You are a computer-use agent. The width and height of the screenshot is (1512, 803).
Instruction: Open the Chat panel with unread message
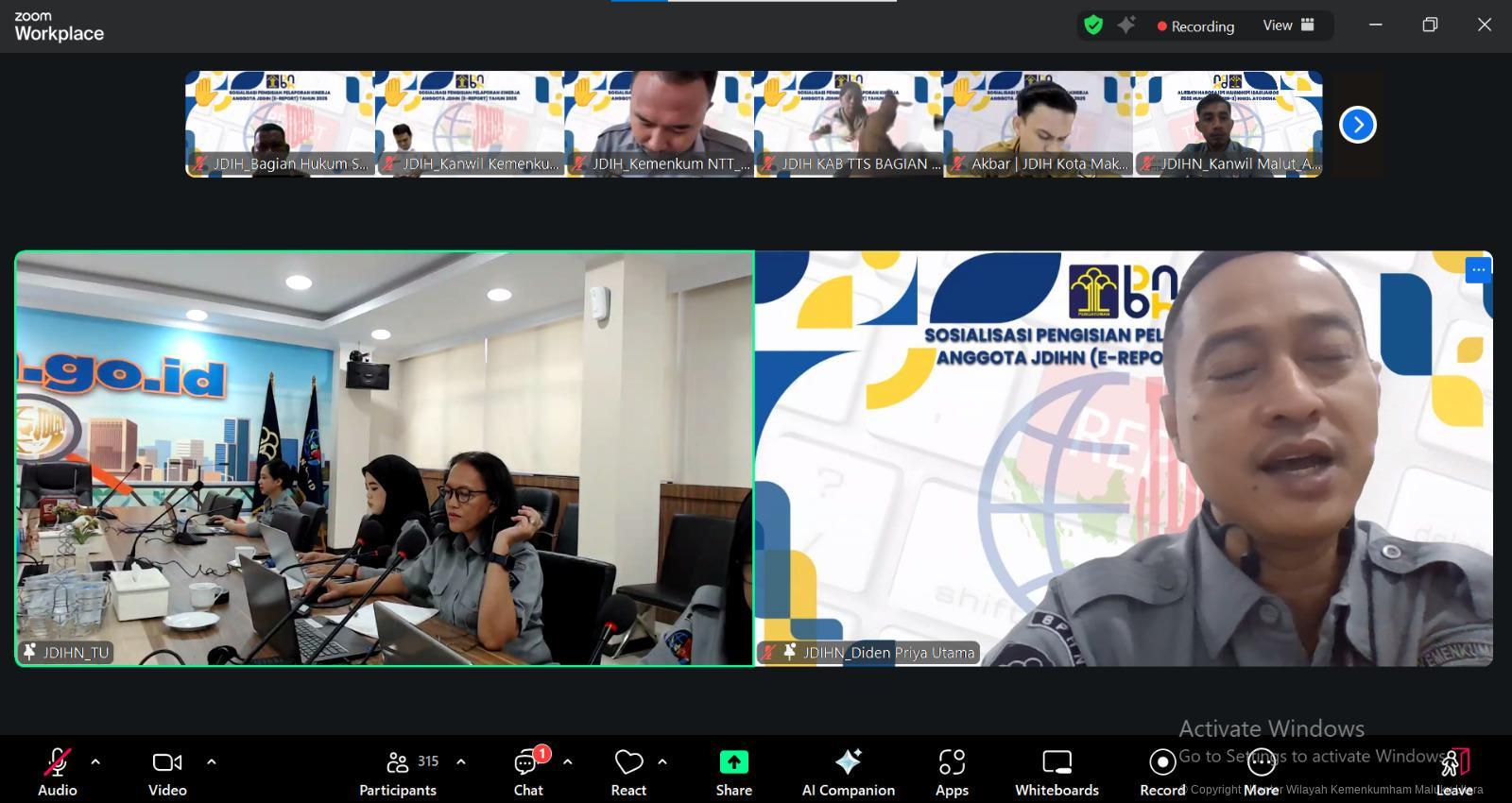point(528,771)
